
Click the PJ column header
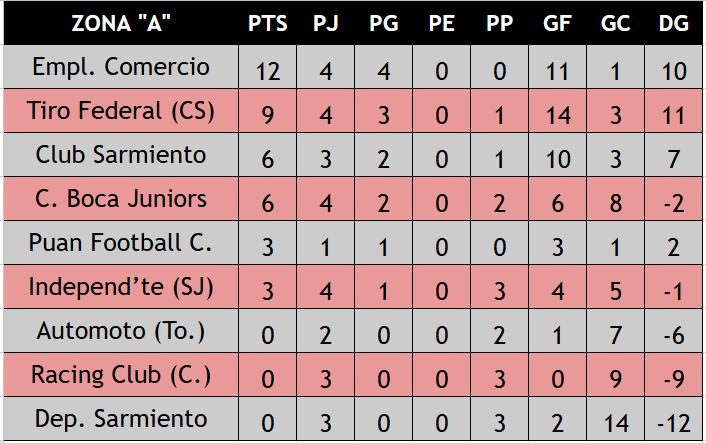pos(325,23)
